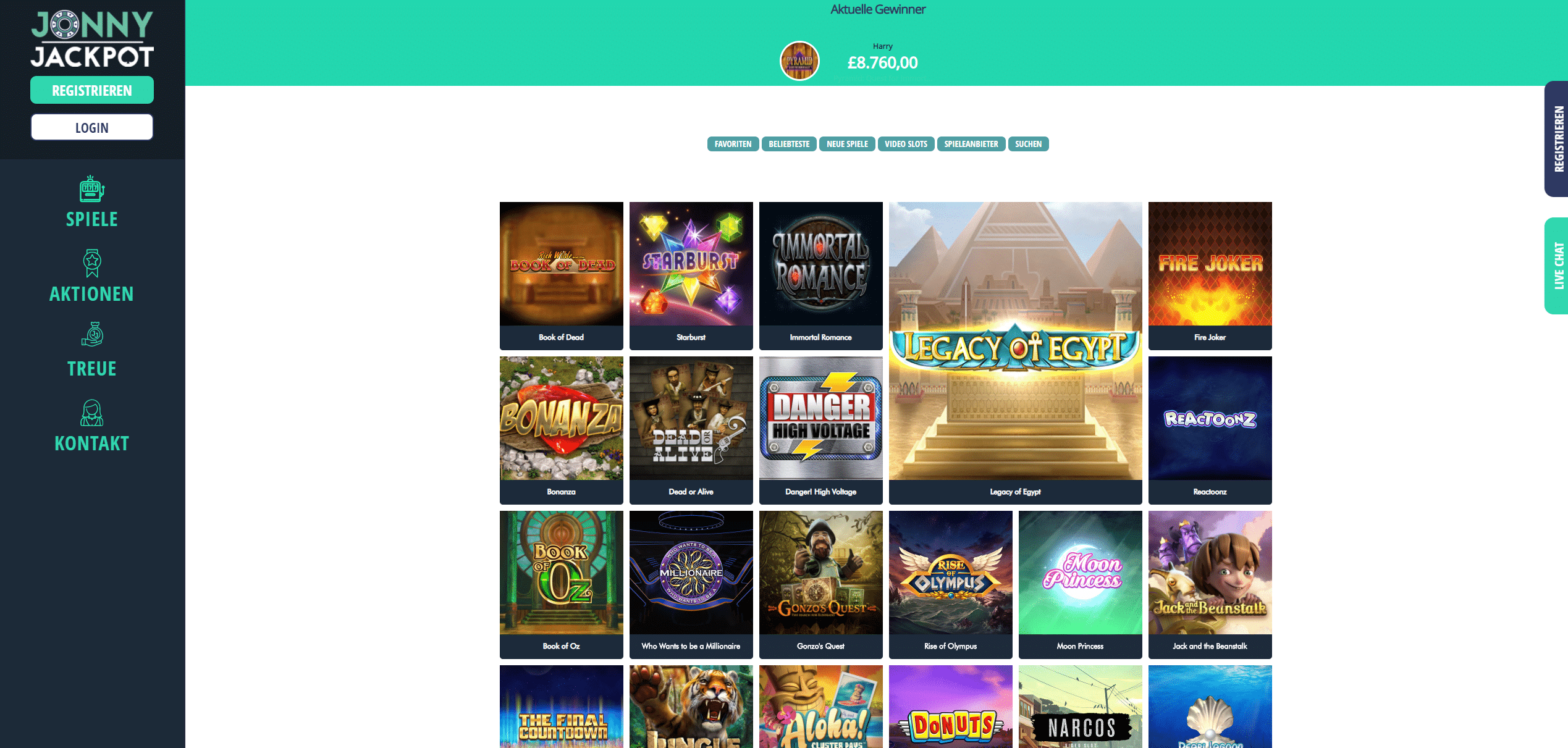Open the Neue Spiele tab

point(847,144)
